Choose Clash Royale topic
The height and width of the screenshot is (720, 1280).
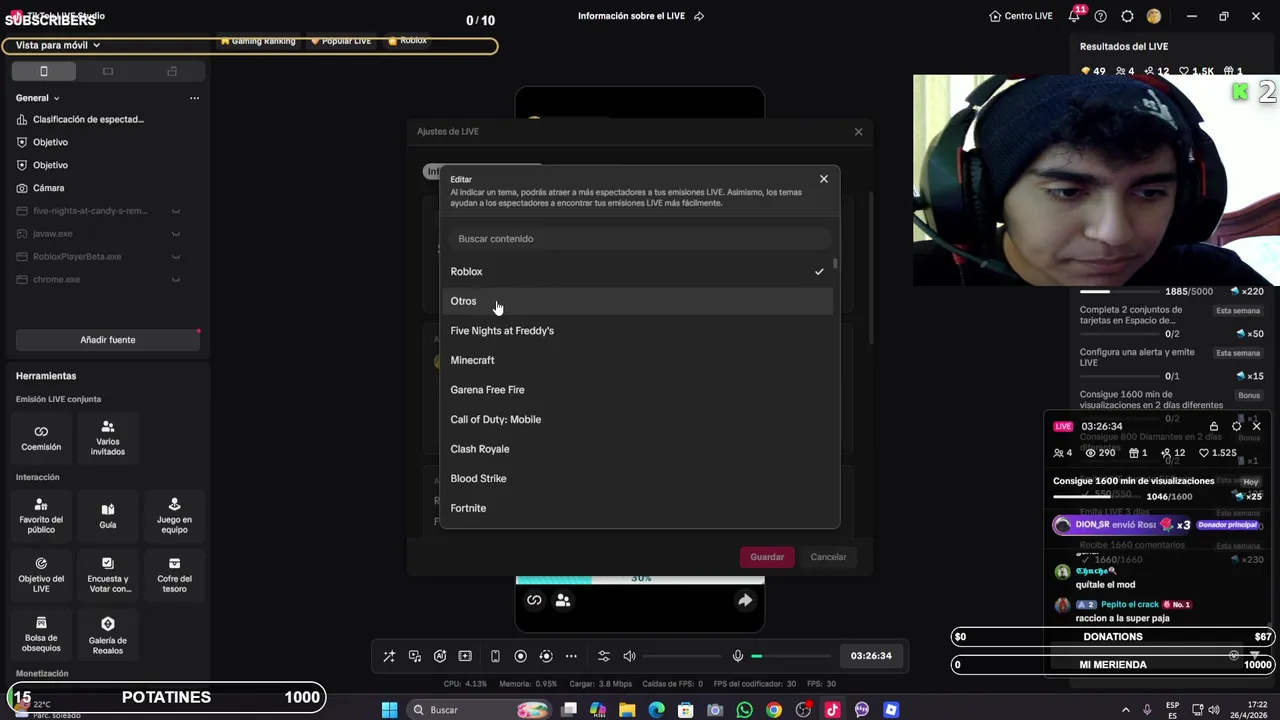638,449
